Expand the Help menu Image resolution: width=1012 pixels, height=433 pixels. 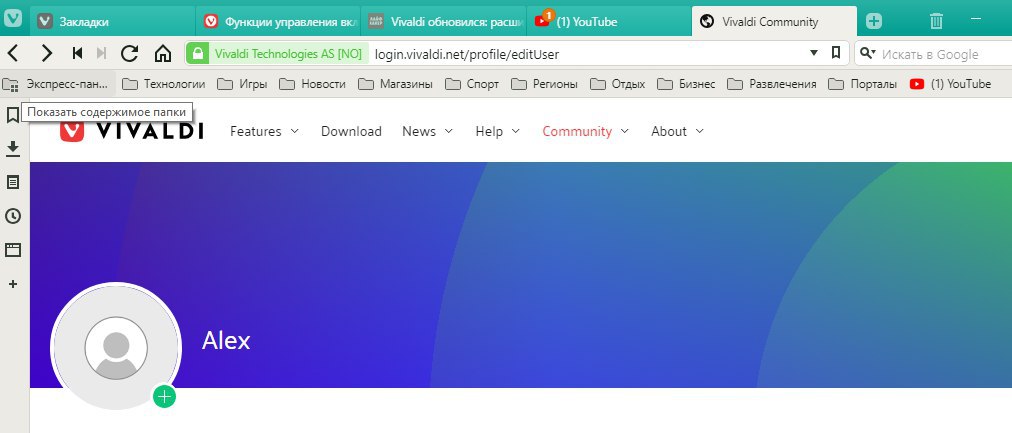[x=497, y=131]
